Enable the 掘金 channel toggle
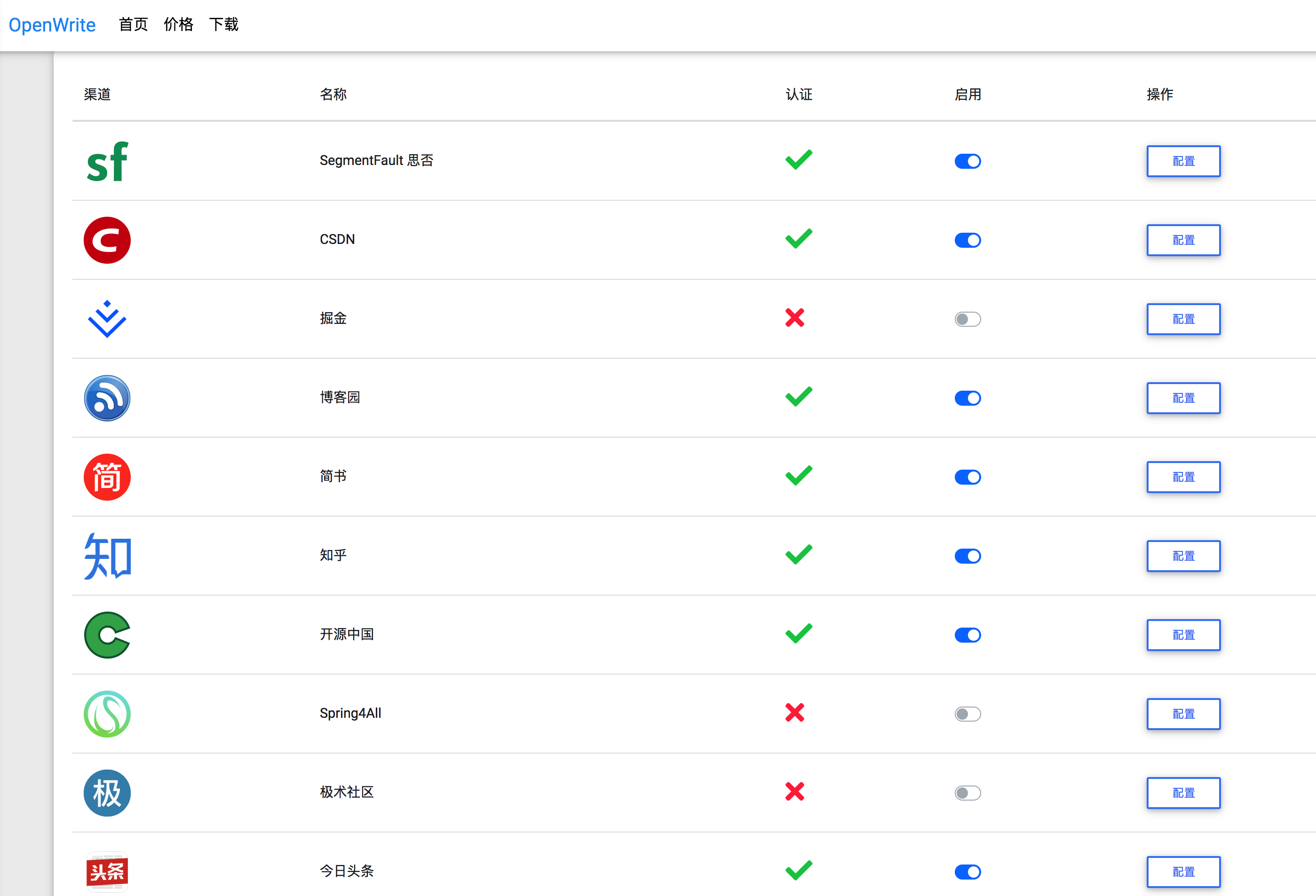This screenshot has height=896, width=1316. (x=967, y=319)
